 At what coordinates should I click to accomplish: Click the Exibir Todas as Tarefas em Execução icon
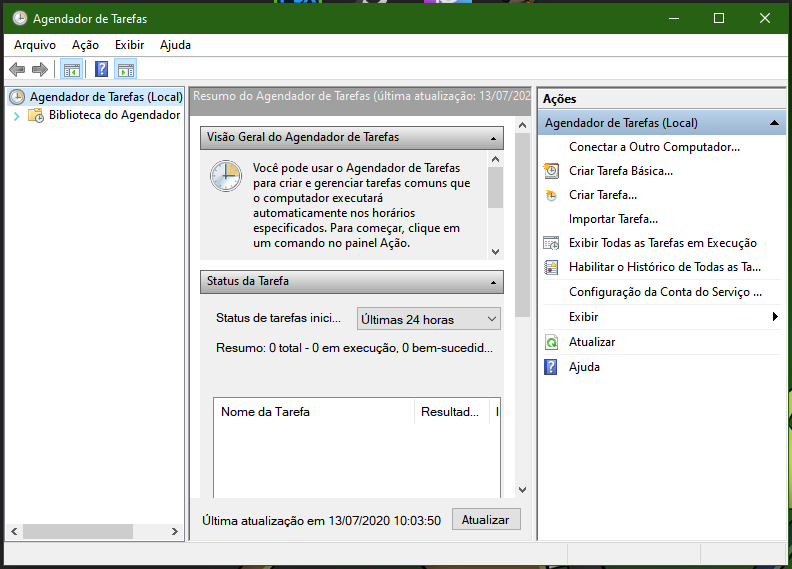[551, 243]
